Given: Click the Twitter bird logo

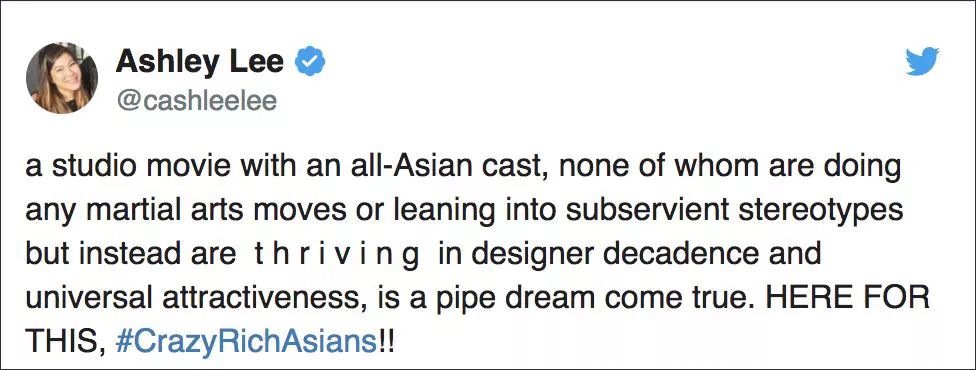Looking at the screenshot, I should tap(922, 61).
